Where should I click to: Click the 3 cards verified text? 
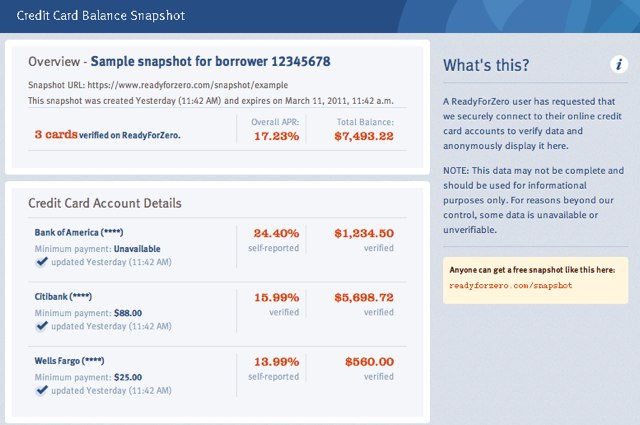107,134
